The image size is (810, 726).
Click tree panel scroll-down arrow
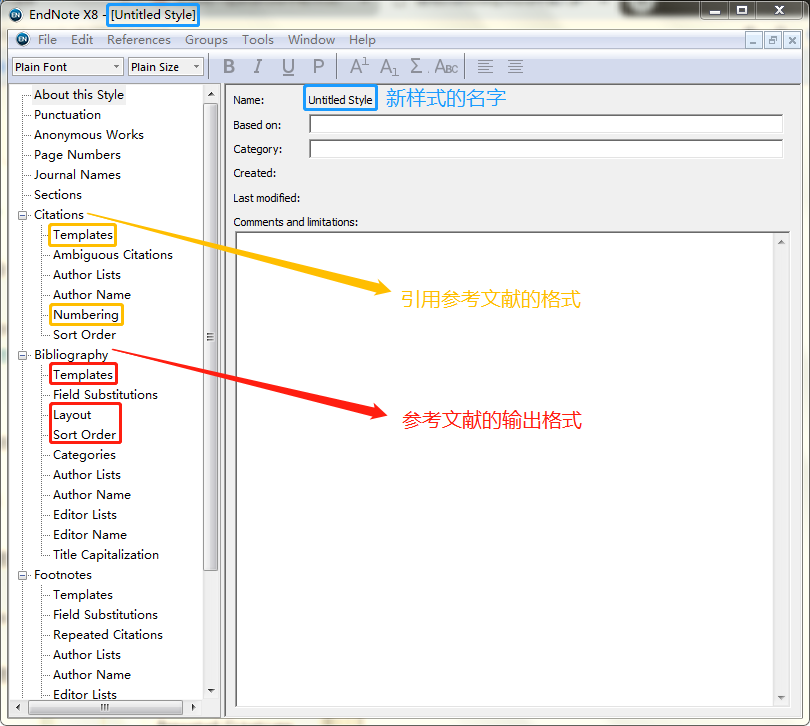click(x=211, y=691)
